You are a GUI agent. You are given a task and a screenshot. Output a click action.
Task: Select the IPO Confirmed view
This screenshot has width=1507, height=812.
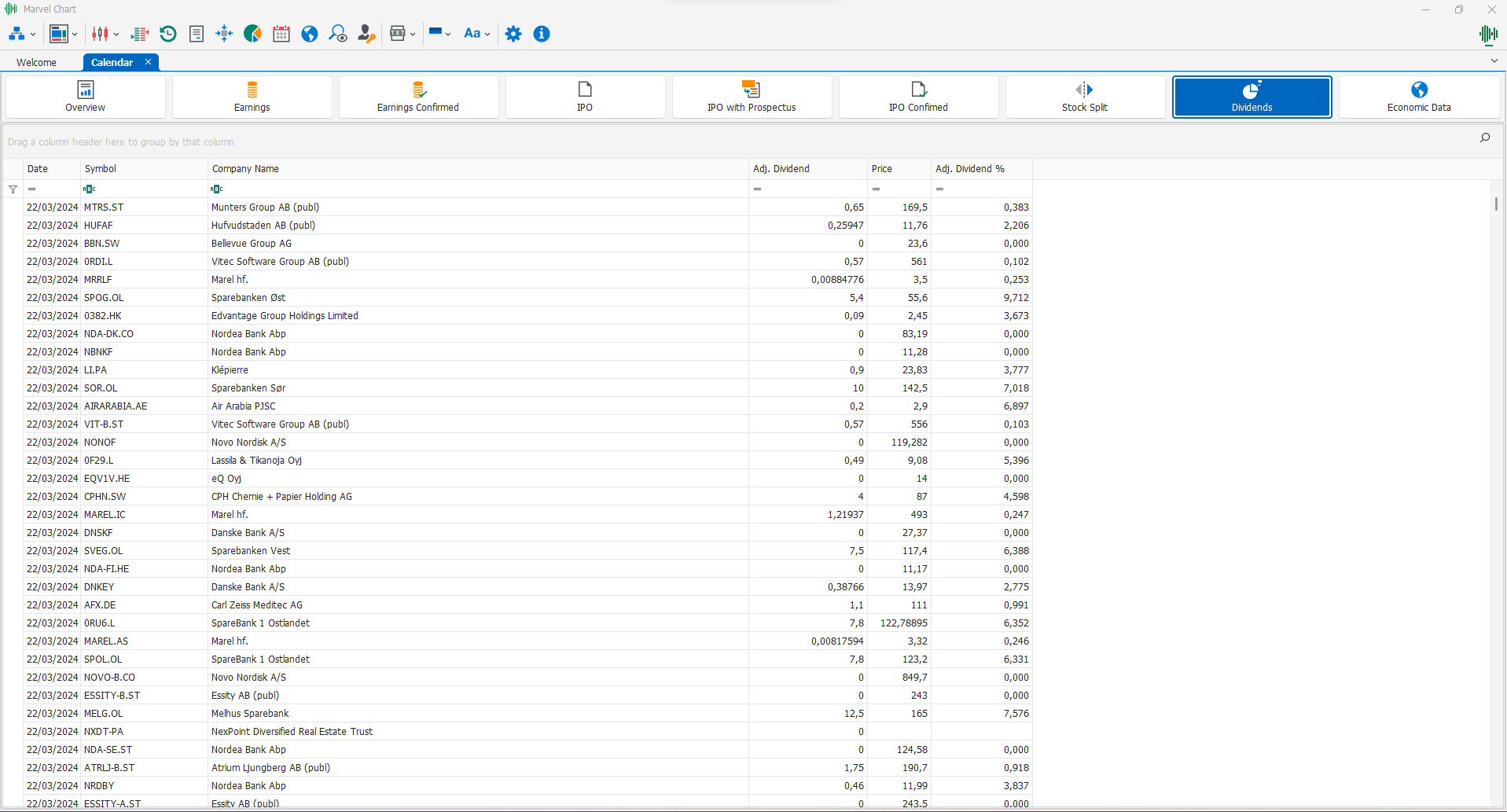coord(919,97)
